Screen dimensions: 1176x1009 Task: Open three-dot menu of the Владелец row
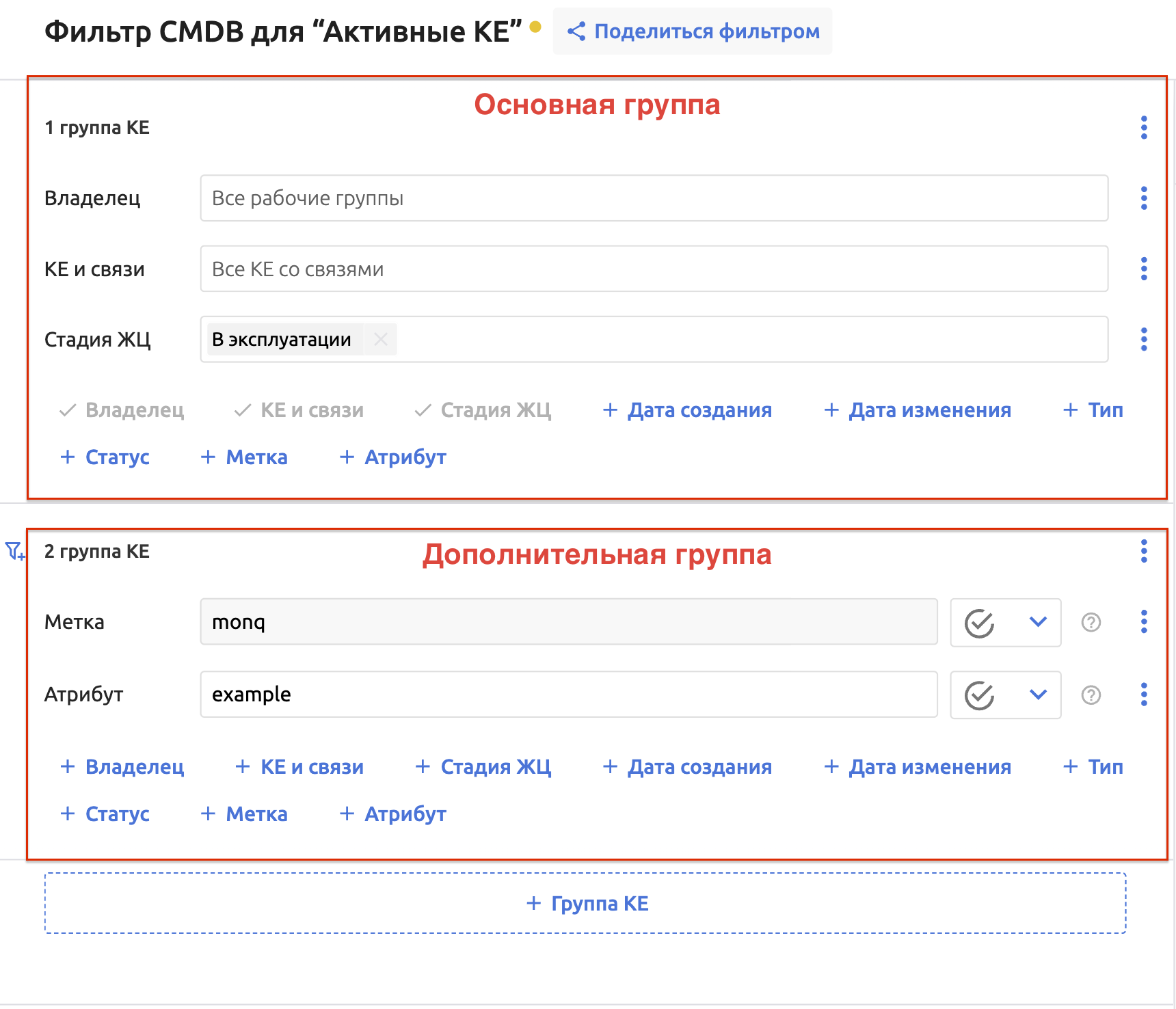pos(1143,198)
